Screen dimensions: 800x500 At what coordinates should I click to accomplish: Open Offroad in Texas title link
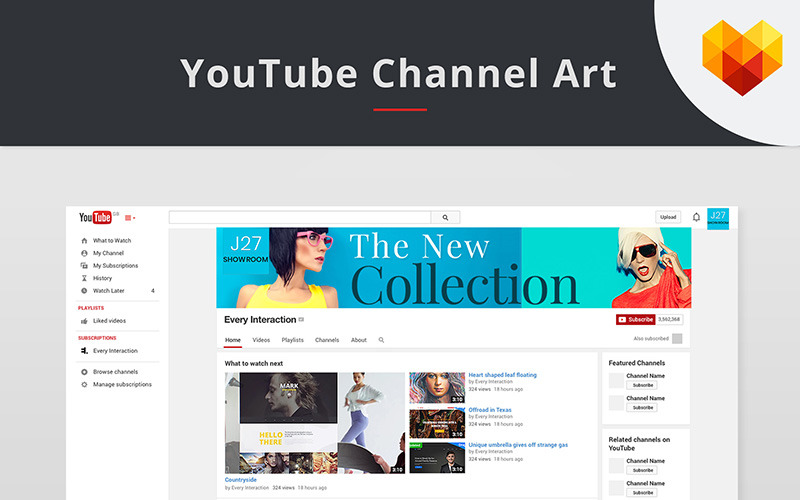click(x=490, y=410)
